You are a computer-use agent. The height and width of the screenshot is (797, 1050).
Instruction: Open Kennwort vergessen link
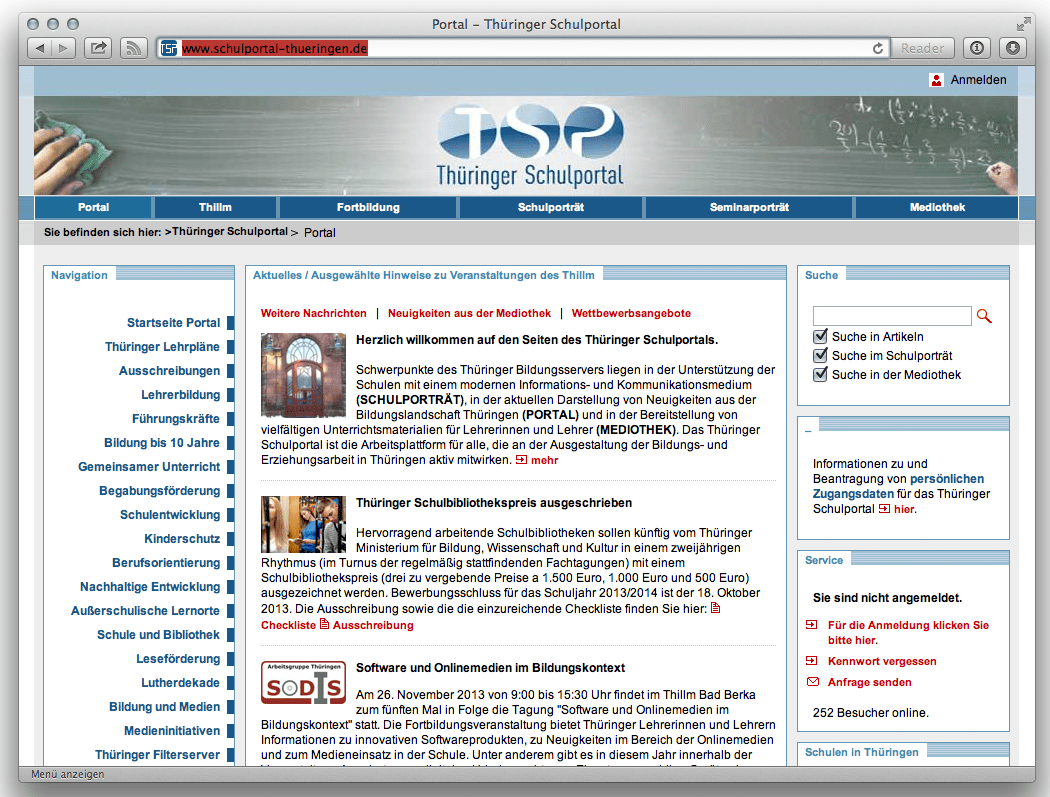coord(882,661)
